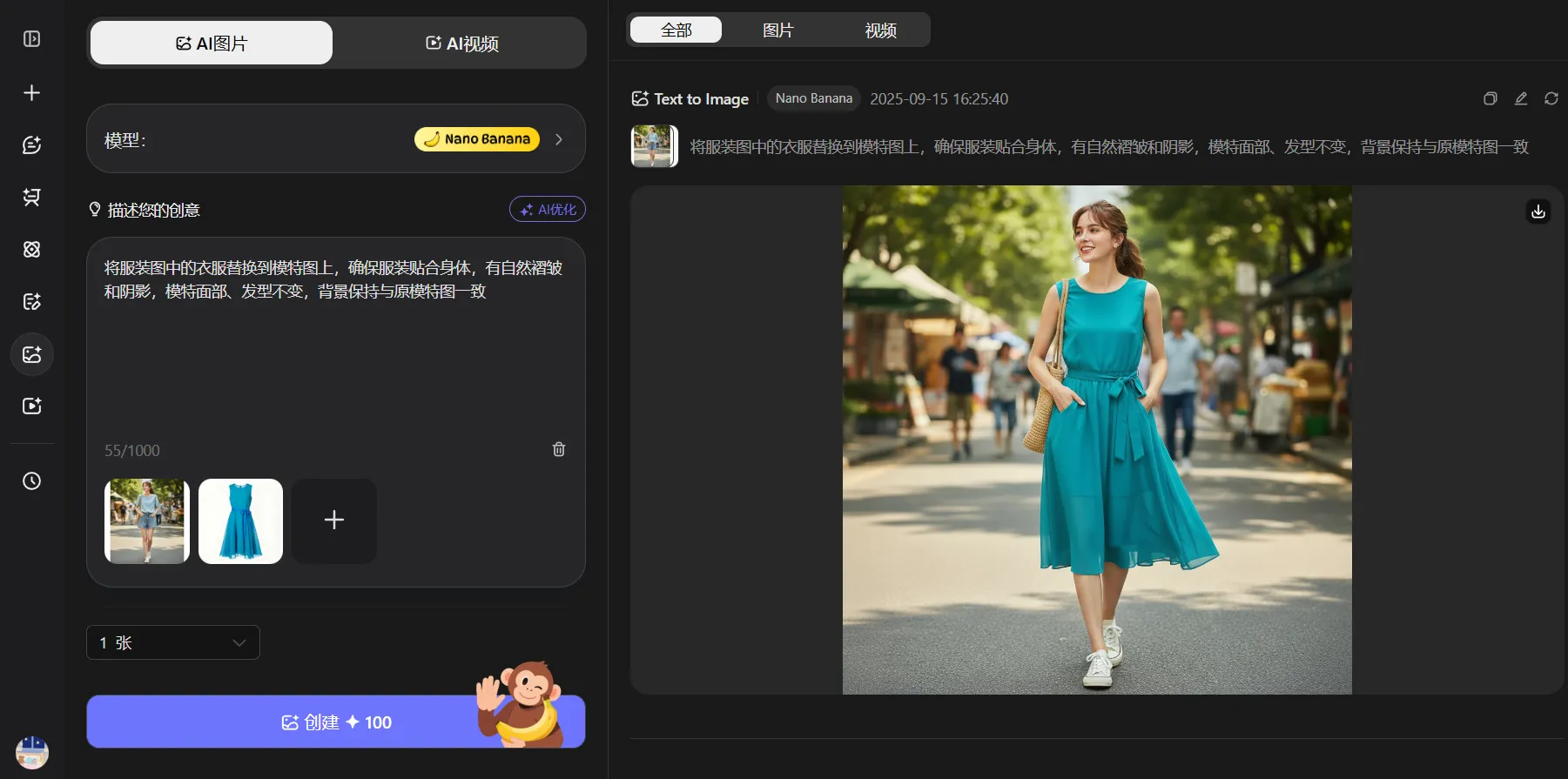Image resolution: width=1568 pixels, height=779 pixels.
Task: Click the 创建 100 create button
Action: tap(335, 722)
